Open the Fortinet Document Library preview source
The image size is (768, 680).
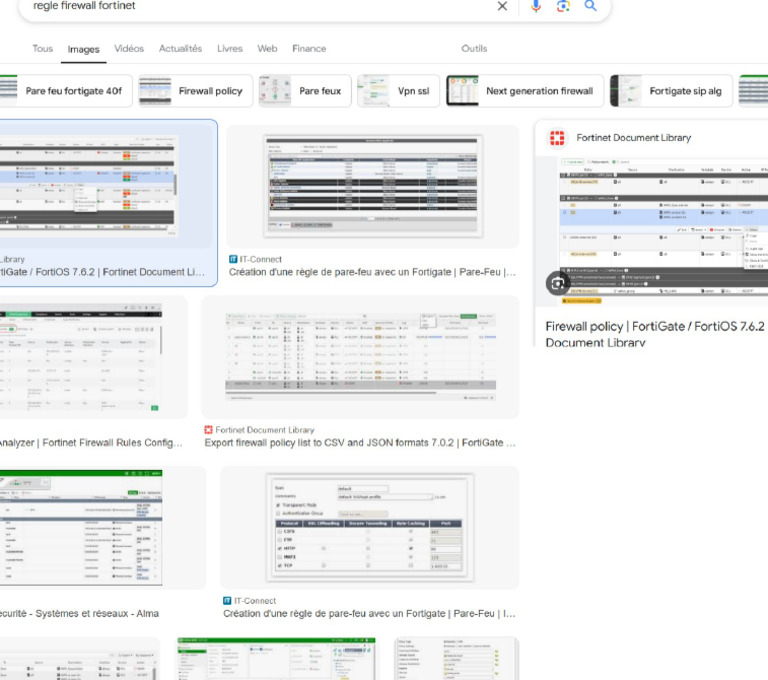click(x=633, y=138)
